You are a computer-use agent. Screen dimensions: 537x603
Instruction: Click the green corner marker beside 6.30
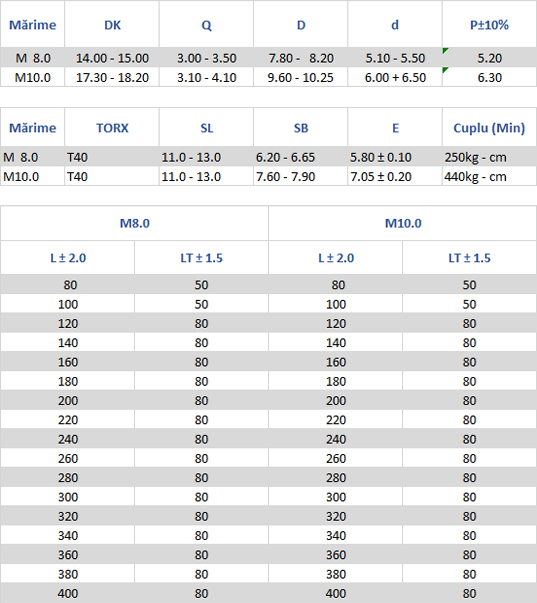[445, 70]
